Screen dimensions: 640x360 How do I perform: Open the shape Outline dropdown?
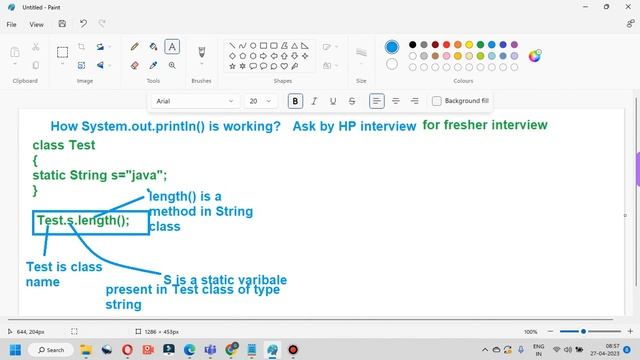click(330, 47)
